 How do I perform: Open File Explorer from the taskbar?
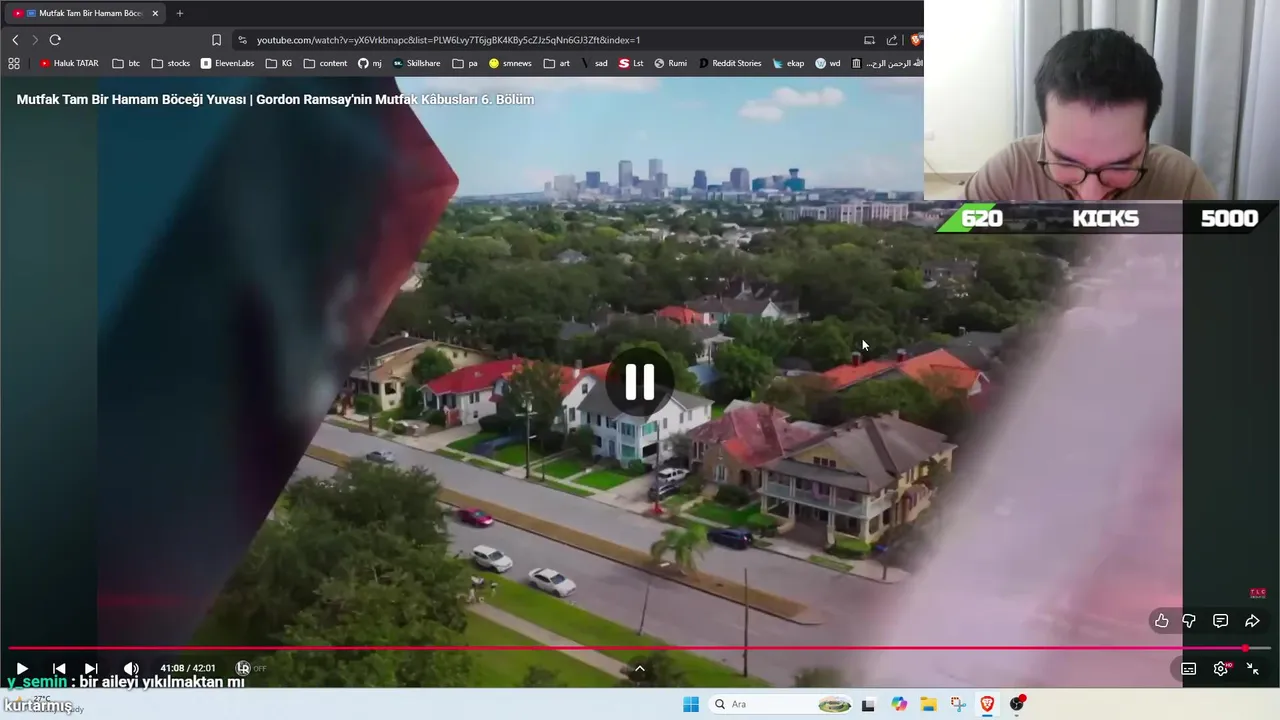[x=928, y=704]
